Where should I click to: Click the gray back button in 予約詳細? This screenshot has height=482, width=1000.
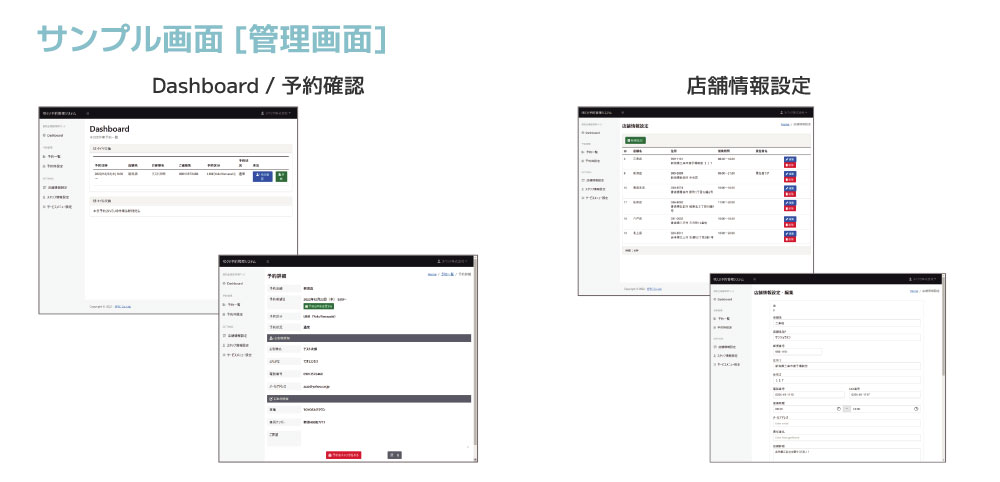coord(394,454)
